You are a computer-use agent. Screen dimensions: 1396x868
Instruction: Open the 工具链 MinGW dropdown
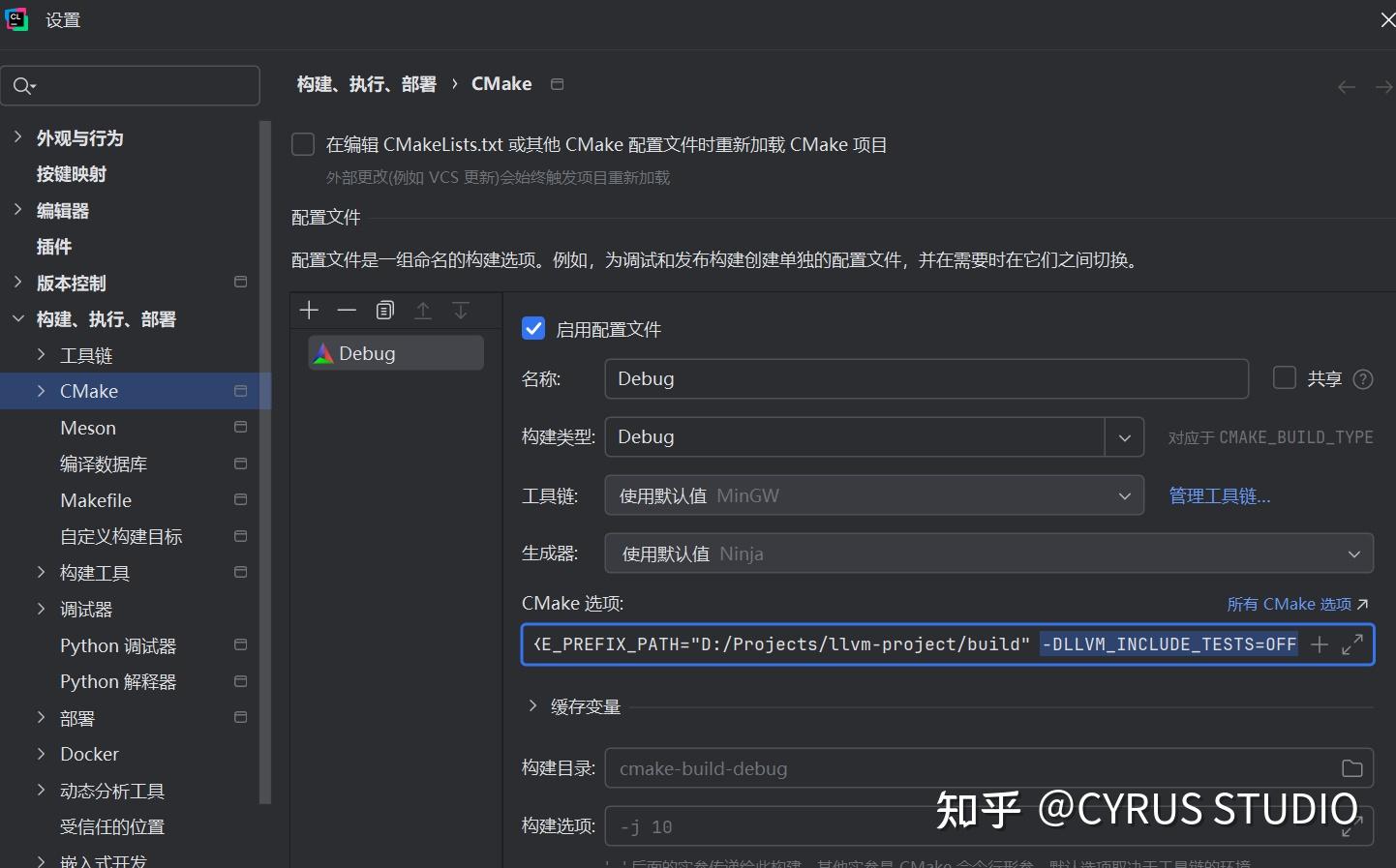coord(1124,494)
